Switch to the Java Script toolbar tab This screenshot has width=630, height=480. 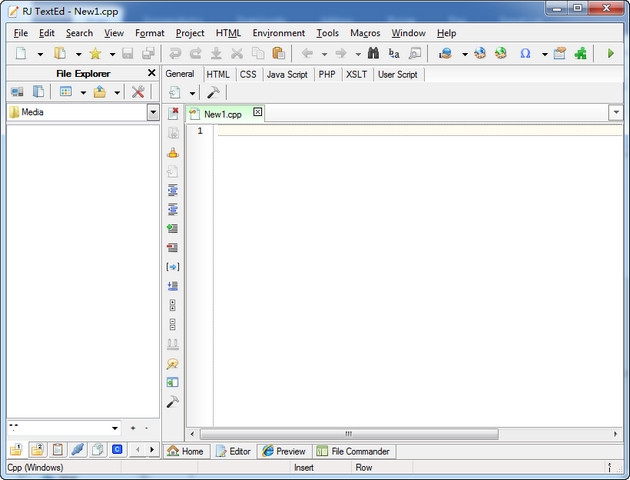(287, 74)
